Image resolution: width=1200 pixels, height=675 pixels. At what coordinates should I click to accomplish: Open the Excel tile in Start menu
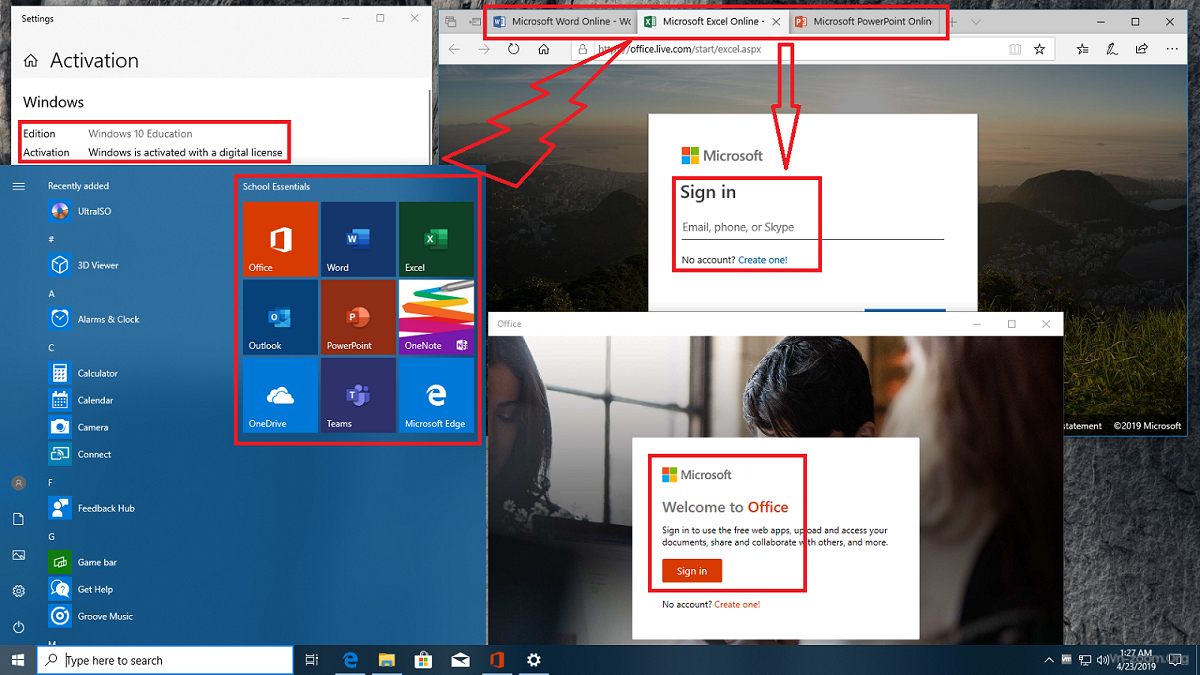(436, 239)
